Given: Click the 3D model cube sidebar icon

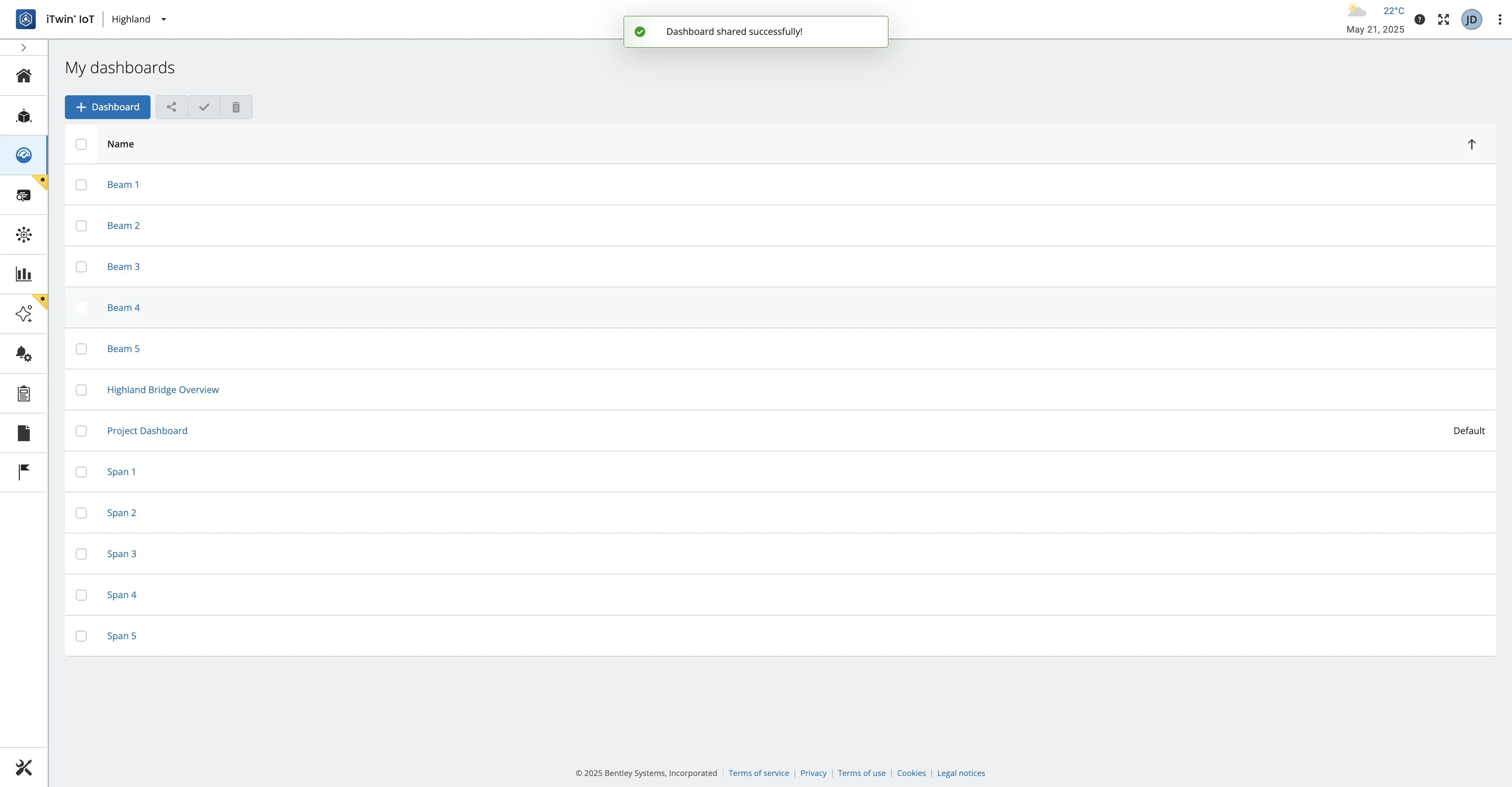Looking at the screenshot, I should pos(23,116).
